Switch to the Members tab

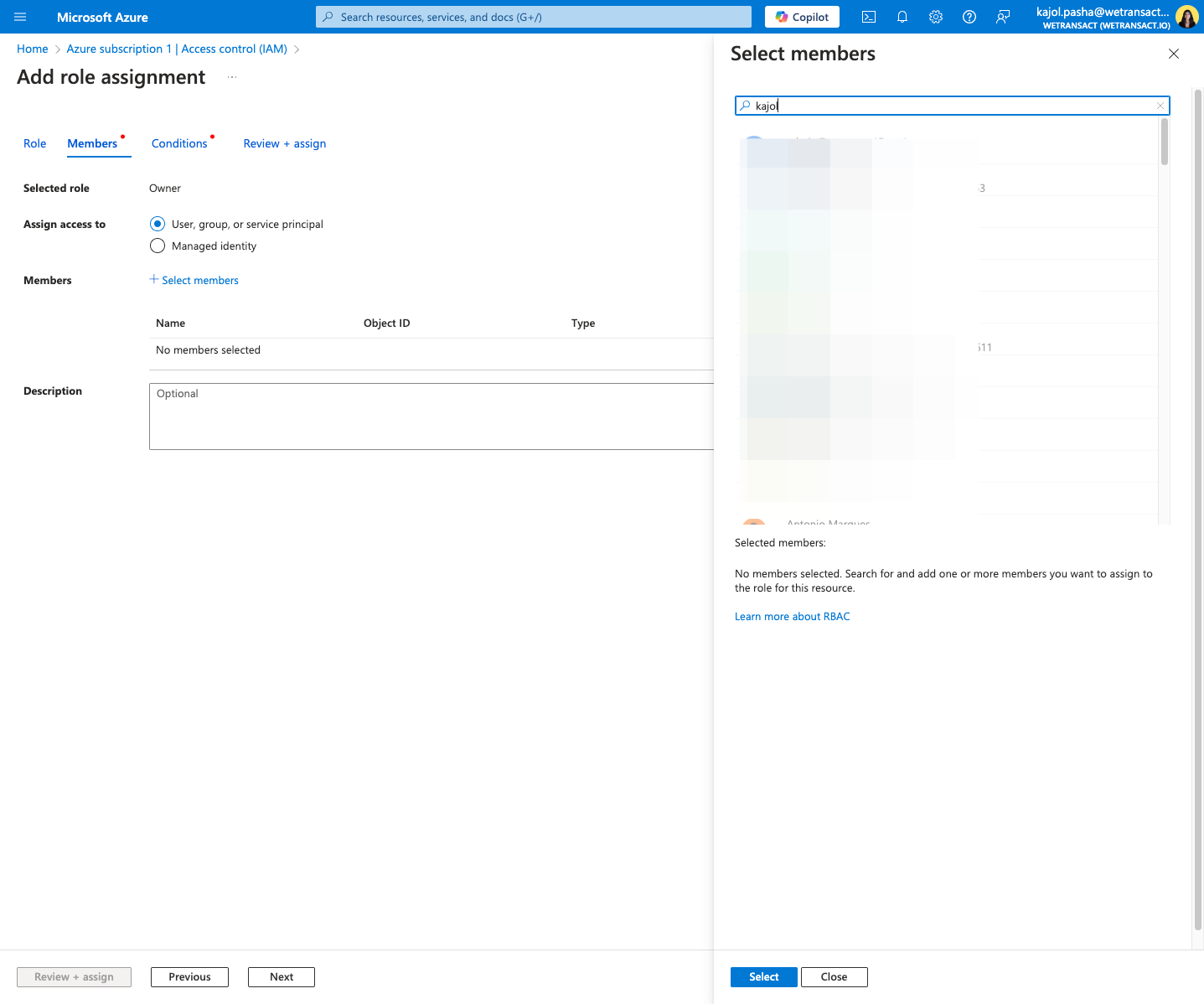[92, 143]
